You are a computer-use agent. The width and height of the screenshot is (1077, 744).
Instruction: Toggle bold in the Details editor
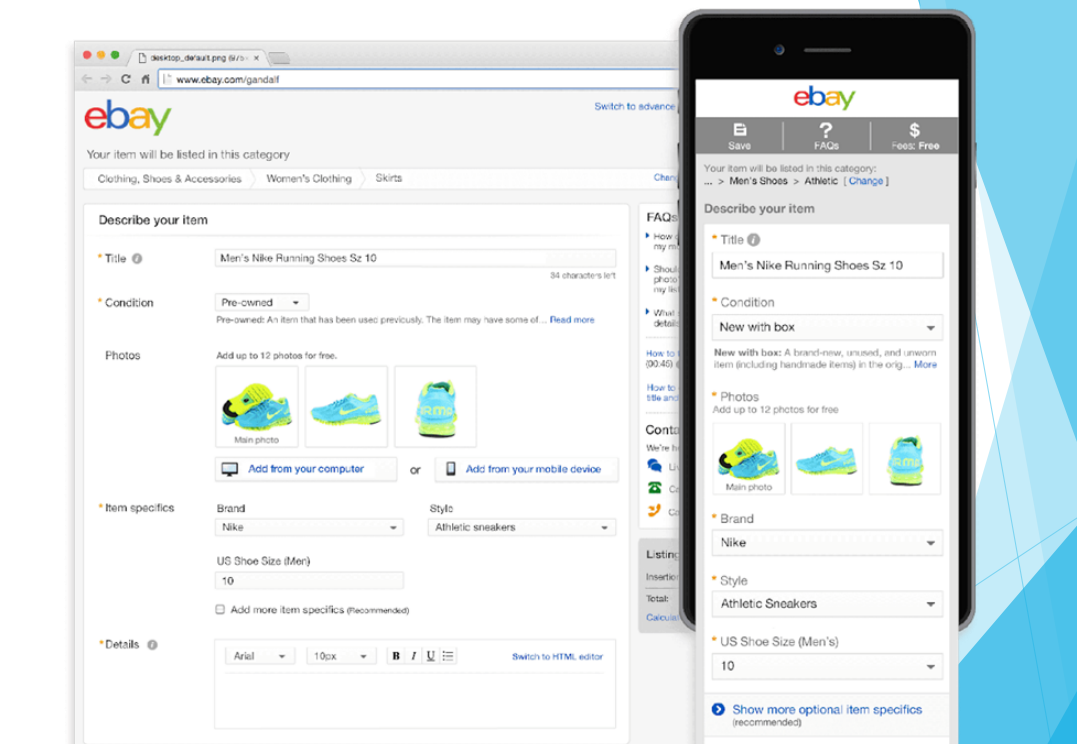click(x=396, y=656)
